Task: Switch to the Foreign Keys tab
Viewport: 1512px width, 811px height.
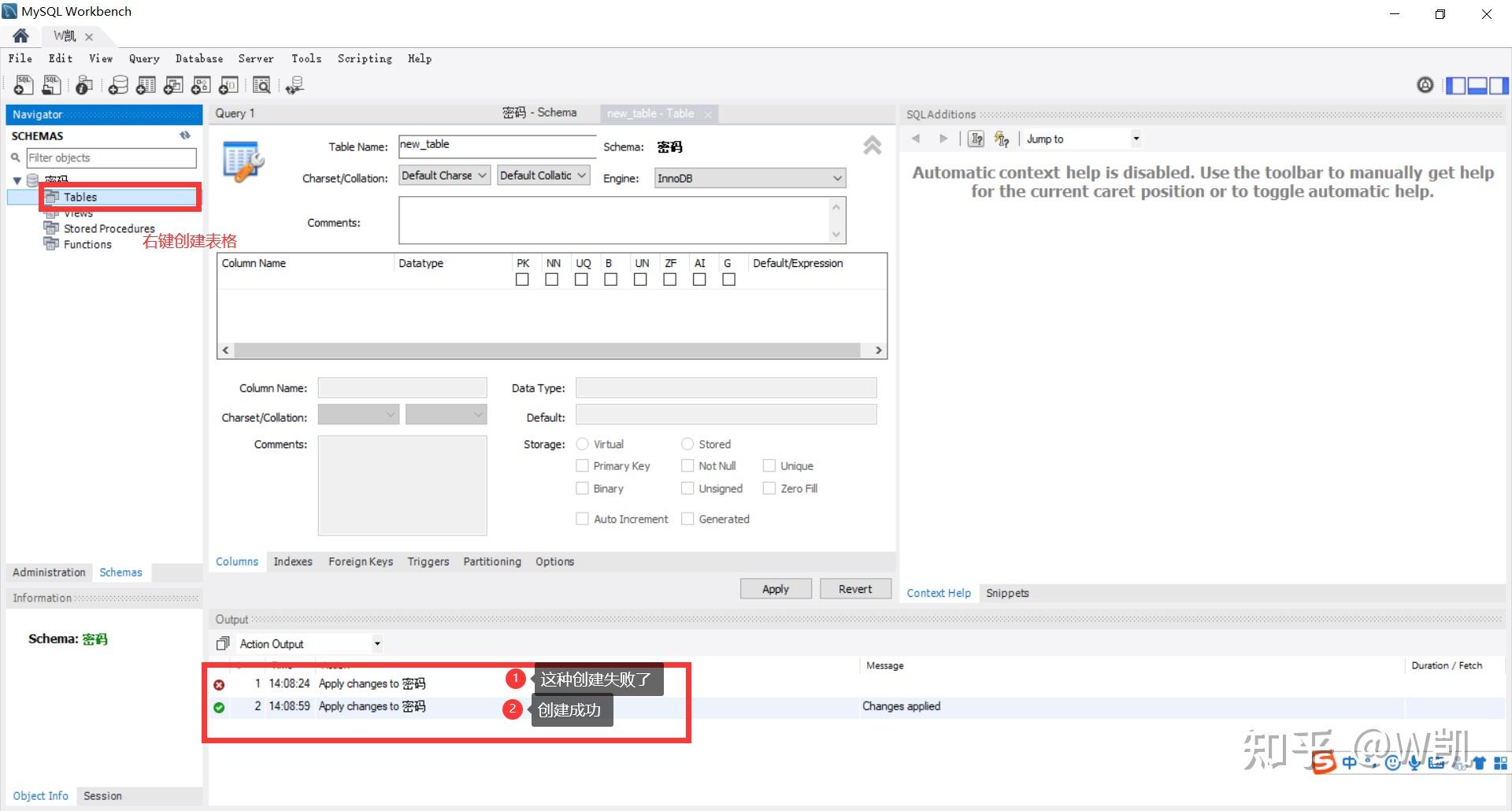Action: (361, 561)
